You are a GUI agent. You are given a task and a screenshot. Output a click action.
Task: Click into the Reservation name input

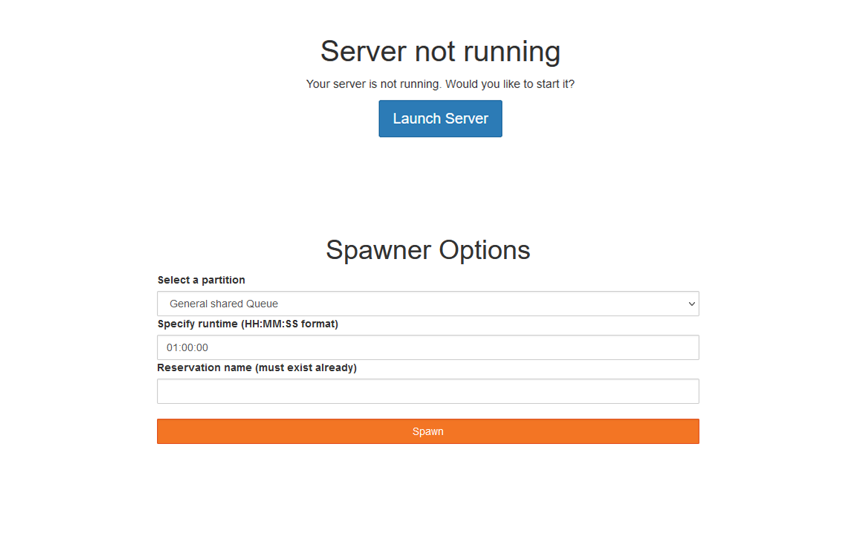[428, 391]
